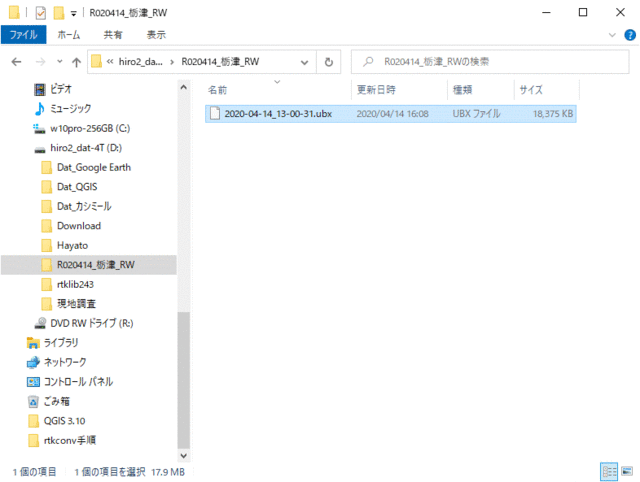Image resolution: width=640 pixels, height=482 pixels.
Task: Click the ミュージック note icon
Action: click(40, 109)
